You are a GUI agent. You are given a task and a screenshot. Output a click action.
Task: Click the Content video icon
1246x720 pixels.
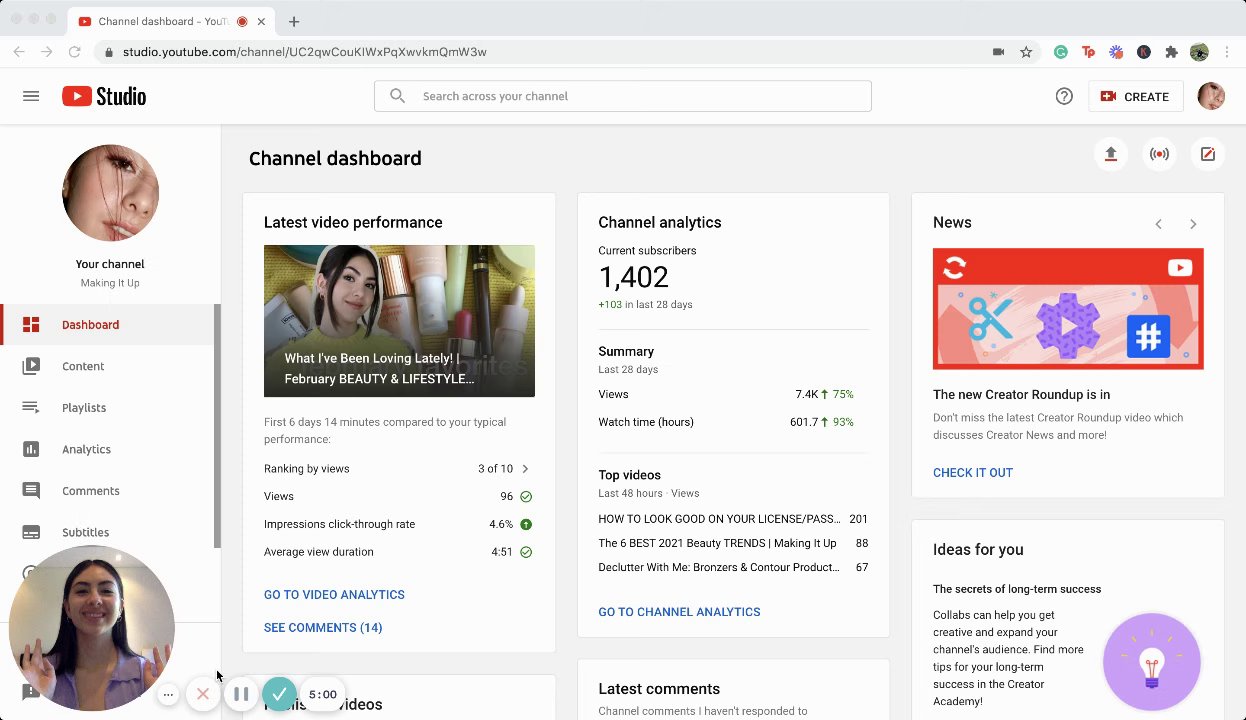coord(31,366)
